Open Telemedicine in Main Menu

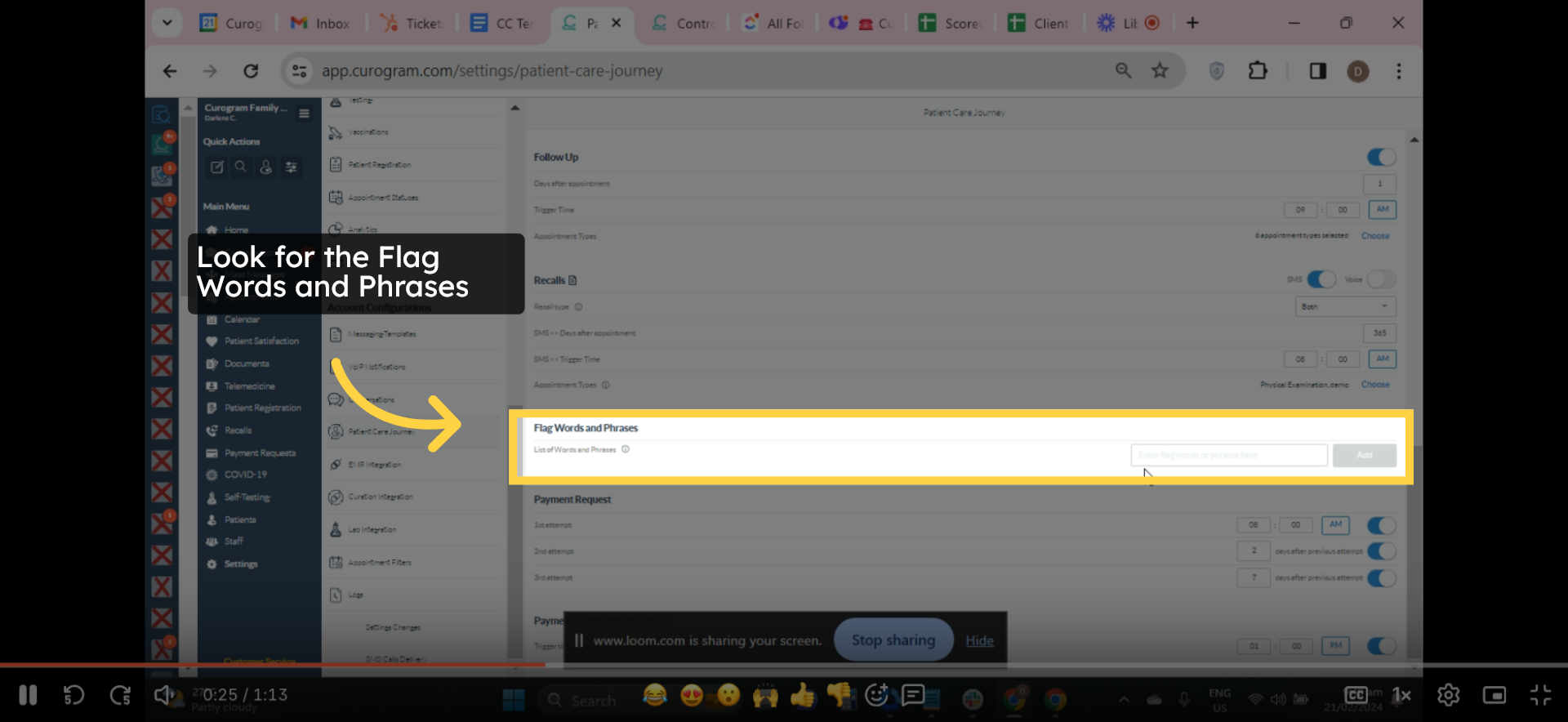pos(241,386)
